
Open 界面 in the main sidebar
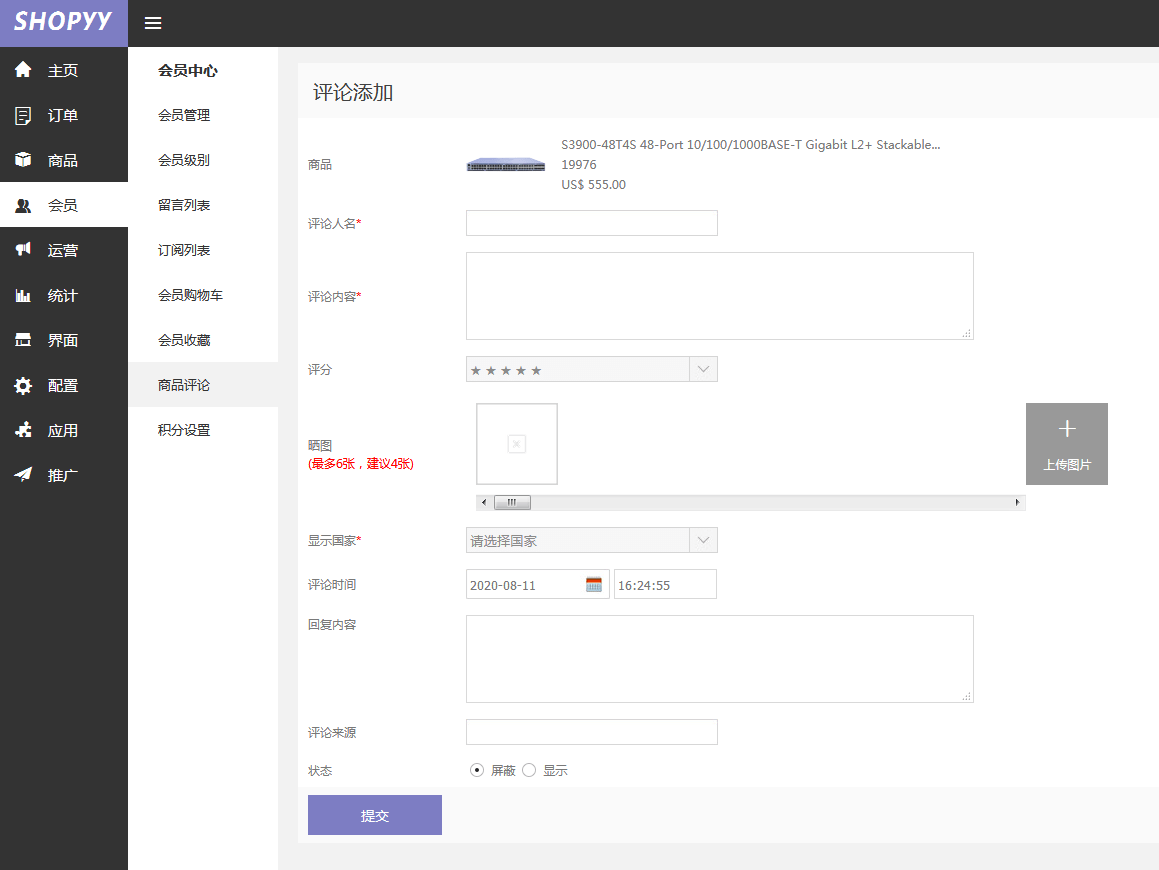click(x=64, y=341)
